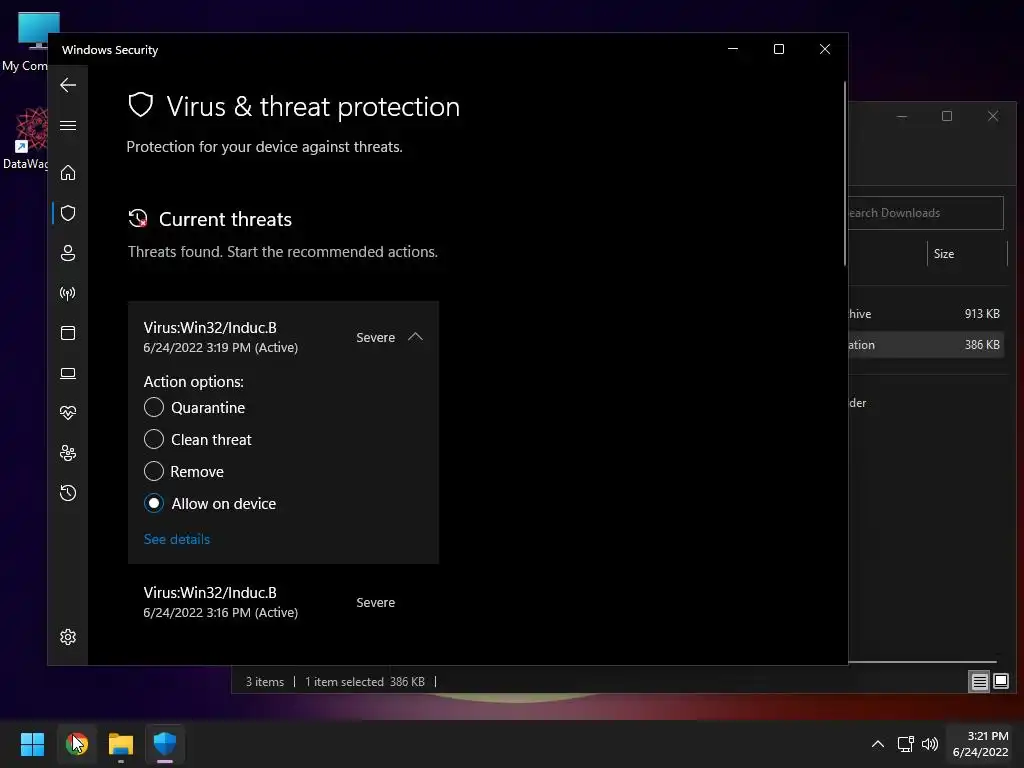
Task: Open Firewall & network protection sidebar icon
Action: click(68, 293)
